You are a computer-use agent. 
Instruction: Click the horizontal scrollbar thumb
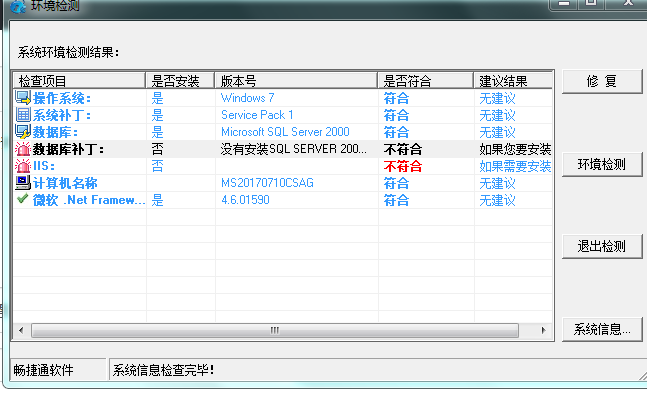275,330
